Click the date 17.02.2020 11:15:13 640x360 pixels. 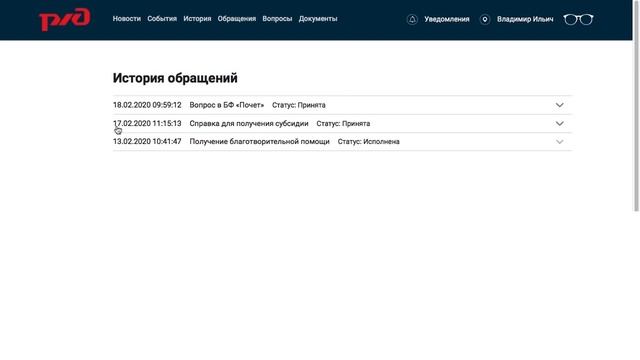pos(147,123)
